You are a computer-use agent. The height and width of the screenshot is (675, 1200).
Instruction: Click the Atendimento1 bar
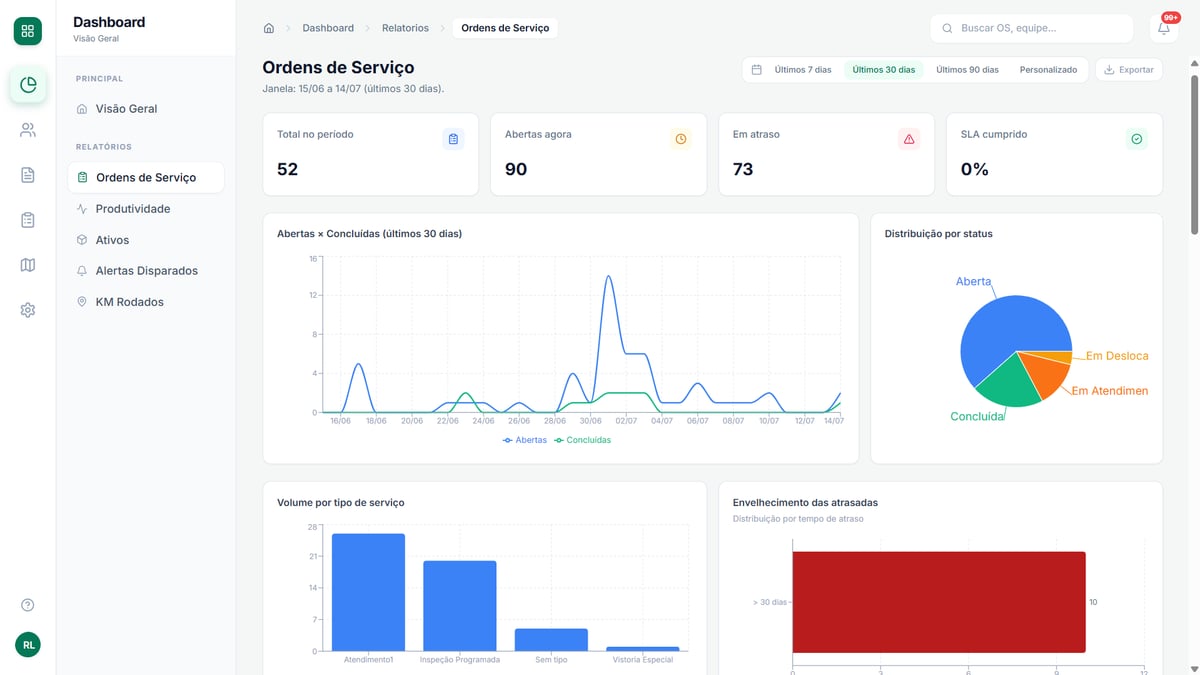coord(368,592)
